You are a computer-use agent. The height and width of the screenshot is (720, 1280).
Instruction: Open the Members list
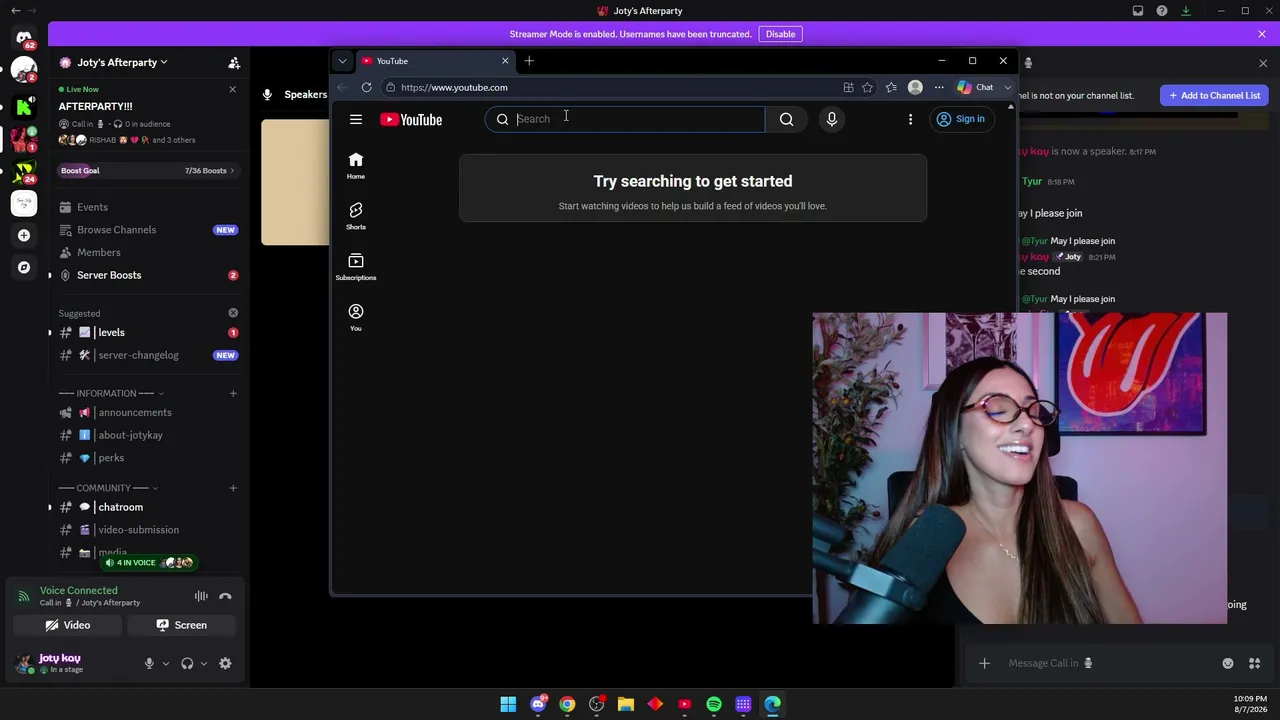tap(148, 252)
